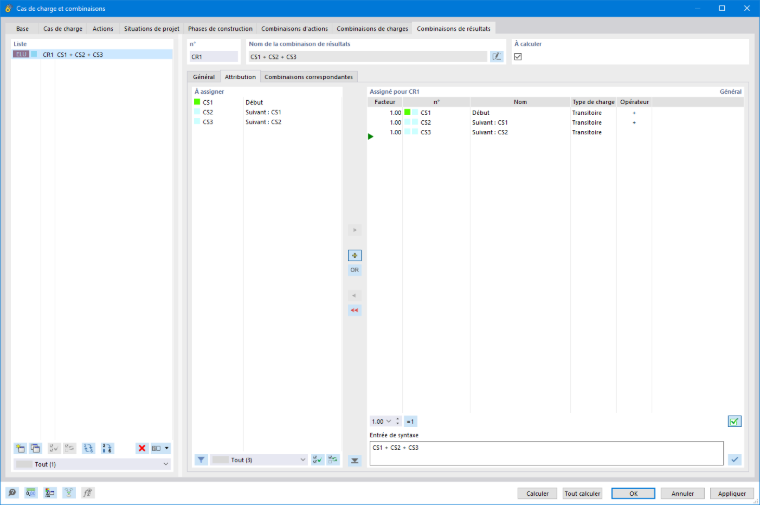Click the units and decimals 0.00 icon
Viewport: 760px width, 505px height.
[31, 493]
